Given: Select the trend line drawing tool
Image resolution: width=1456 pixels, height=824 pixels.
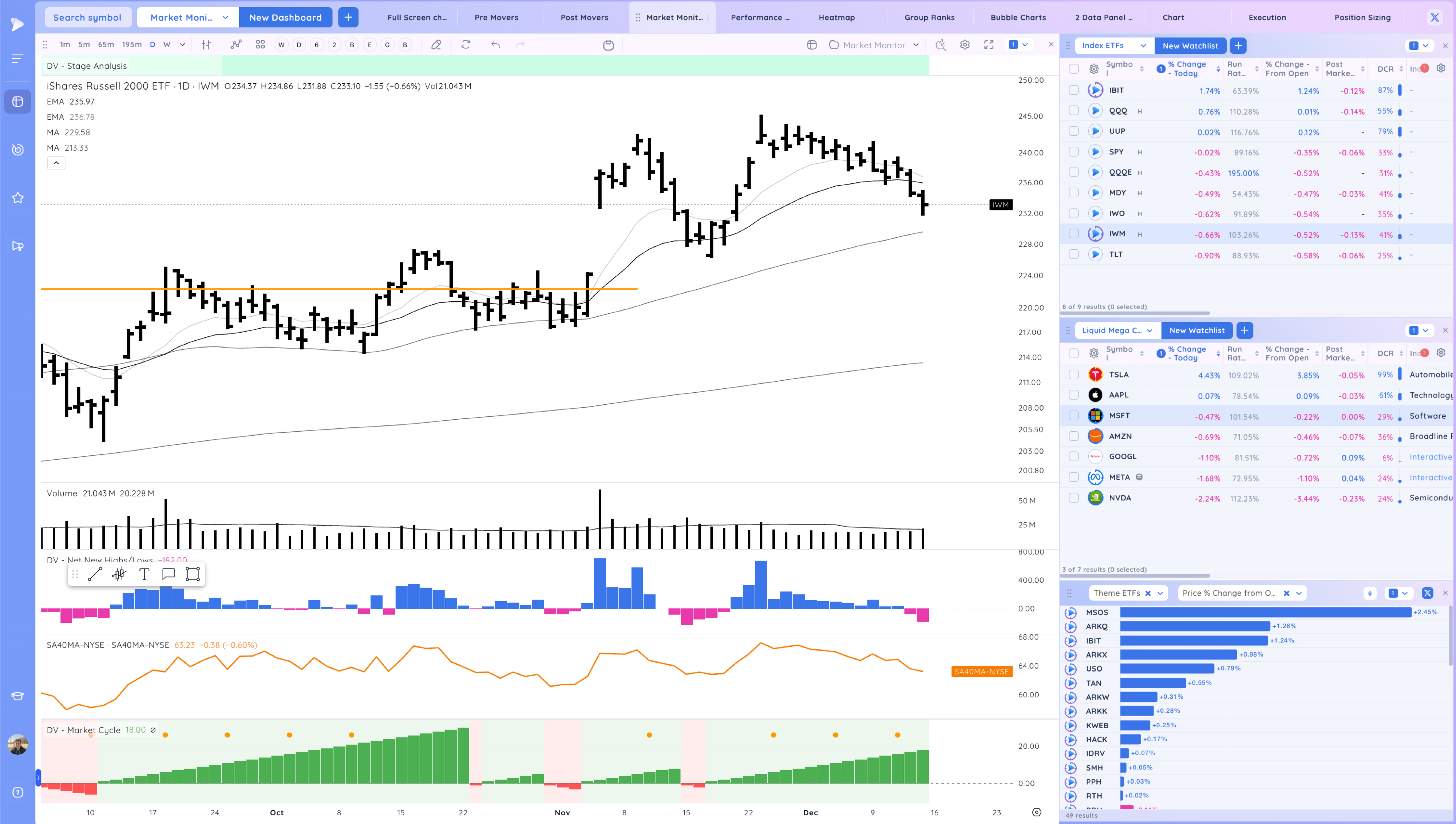Looking at the screenshot, I should 95,574.
